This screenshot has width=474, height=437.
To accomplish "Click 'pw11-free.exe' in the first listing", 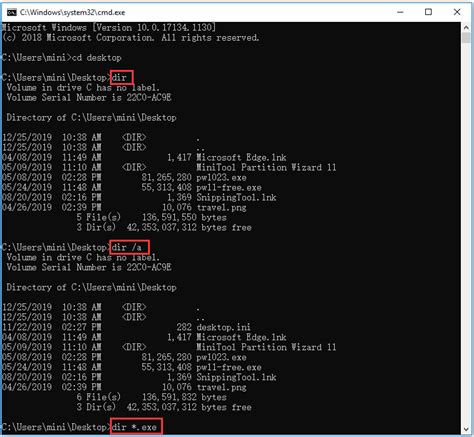I will (x=229, y=187).
